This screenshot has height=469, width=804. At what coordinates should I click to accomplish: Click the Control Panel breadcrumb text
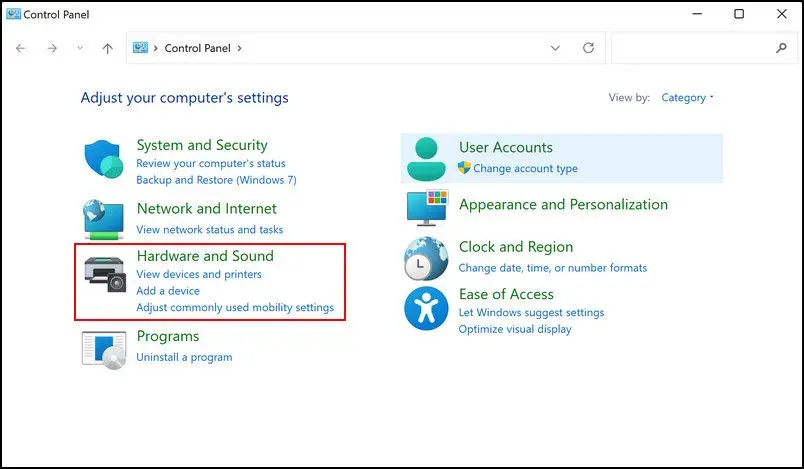[x=197, y=48]
